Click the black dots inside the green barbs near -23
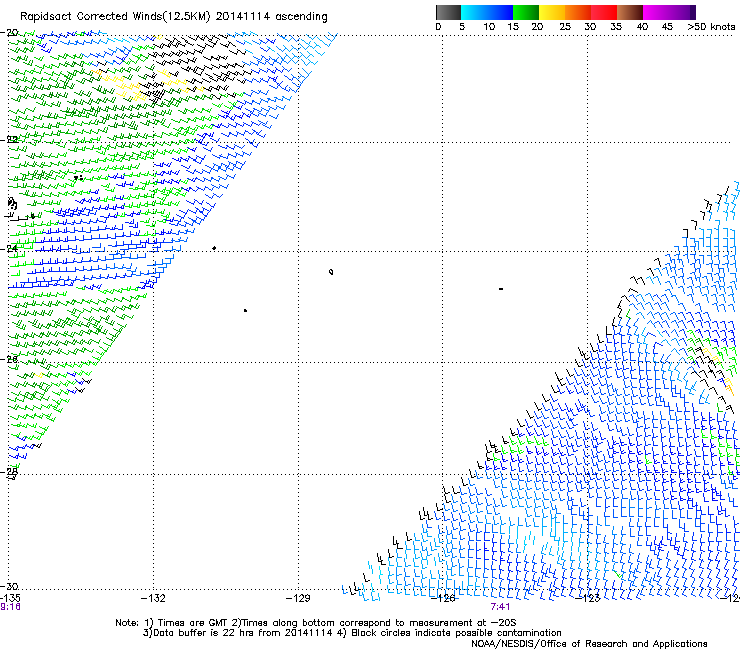Viewport: 740px width, 650px height. click(x=78, y=177)
